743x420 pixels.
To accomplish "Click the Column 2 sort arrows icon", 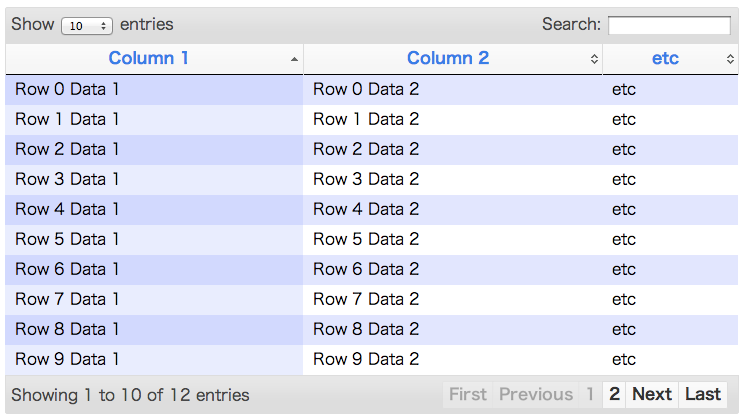I will 594,60.
